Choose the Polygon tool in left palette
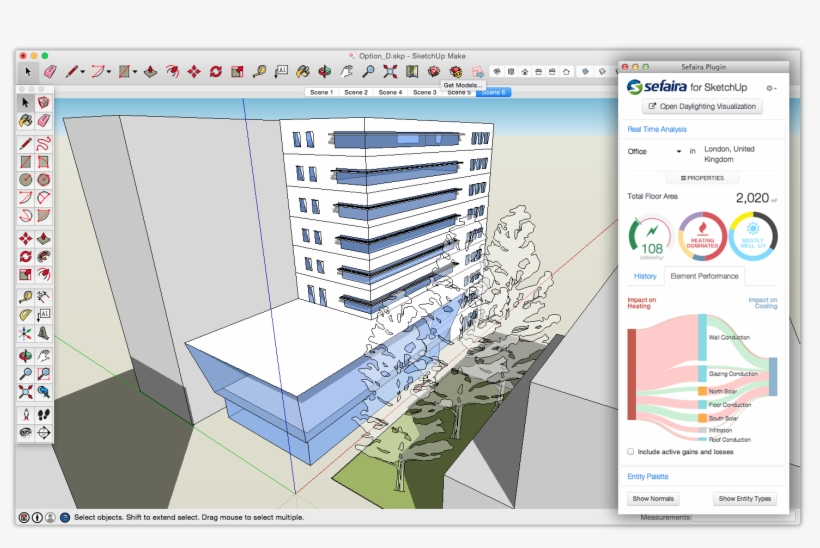 pyautogui.click(x=43, y=180)
